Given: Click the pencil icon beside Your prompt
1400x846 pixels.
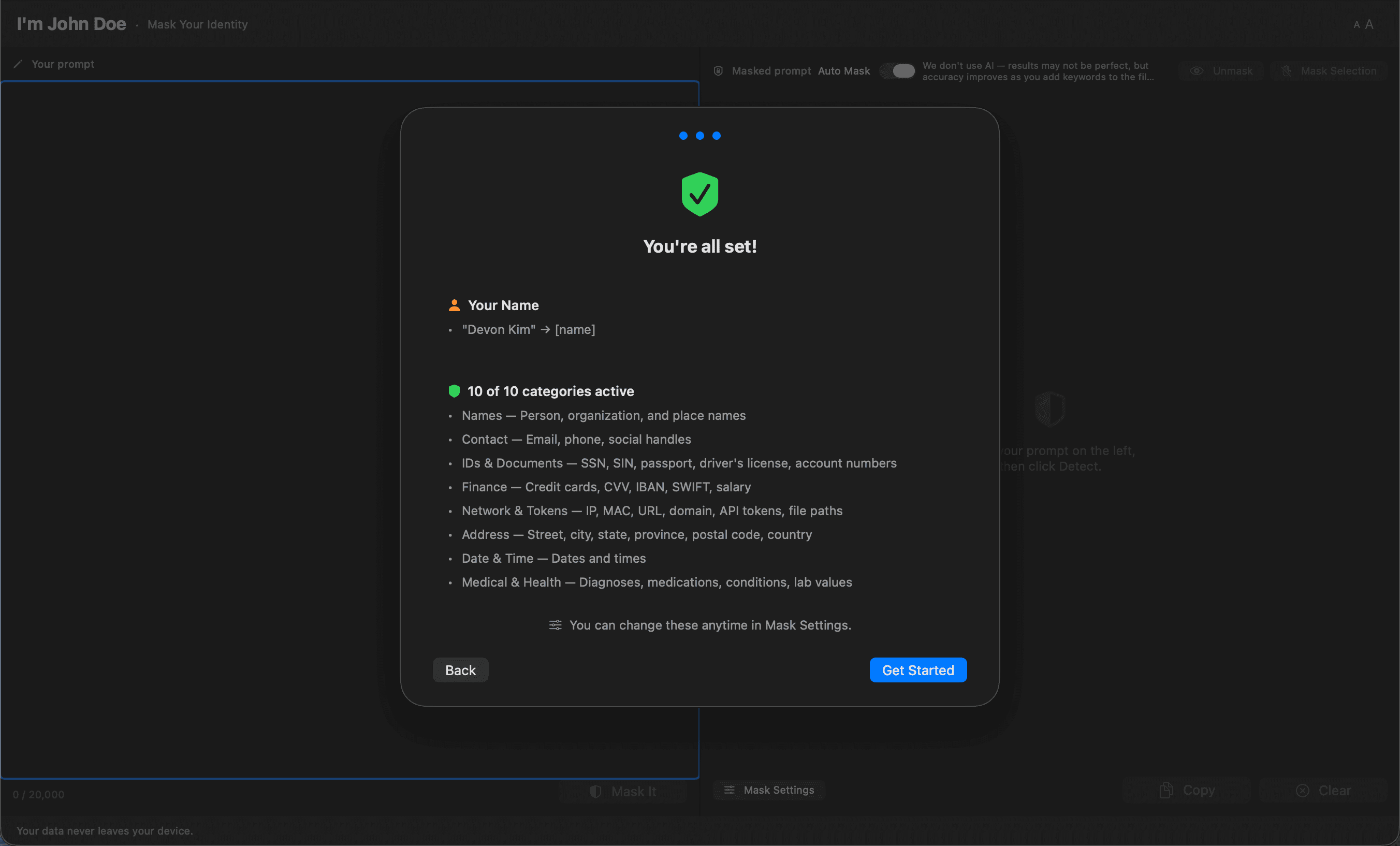Looking at the screenshot, I should pyautogui.click(x=18, y=64).
